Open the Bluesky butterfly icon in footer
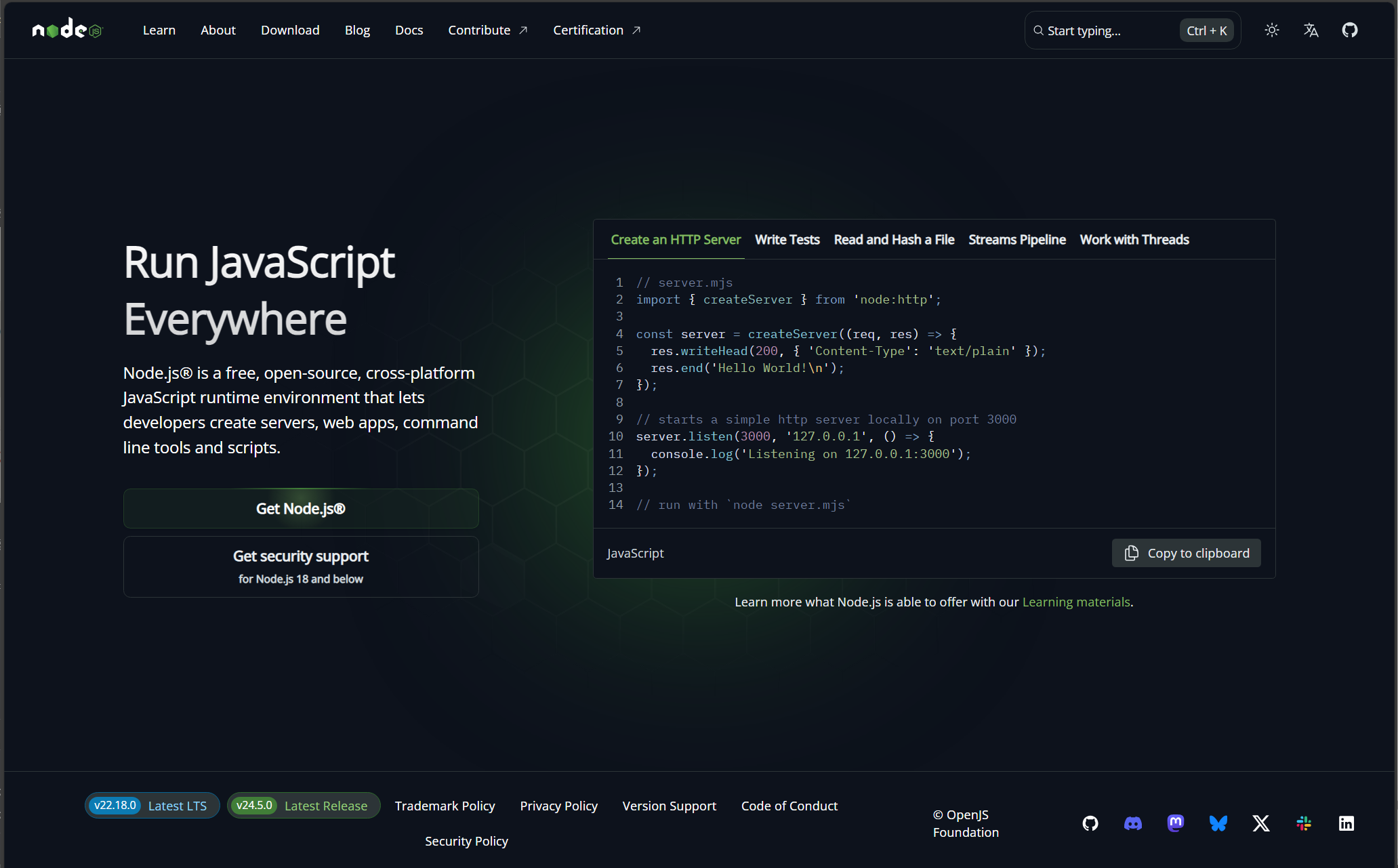The height and width of the screenshot is (868, 1398). click(1218, 823)
